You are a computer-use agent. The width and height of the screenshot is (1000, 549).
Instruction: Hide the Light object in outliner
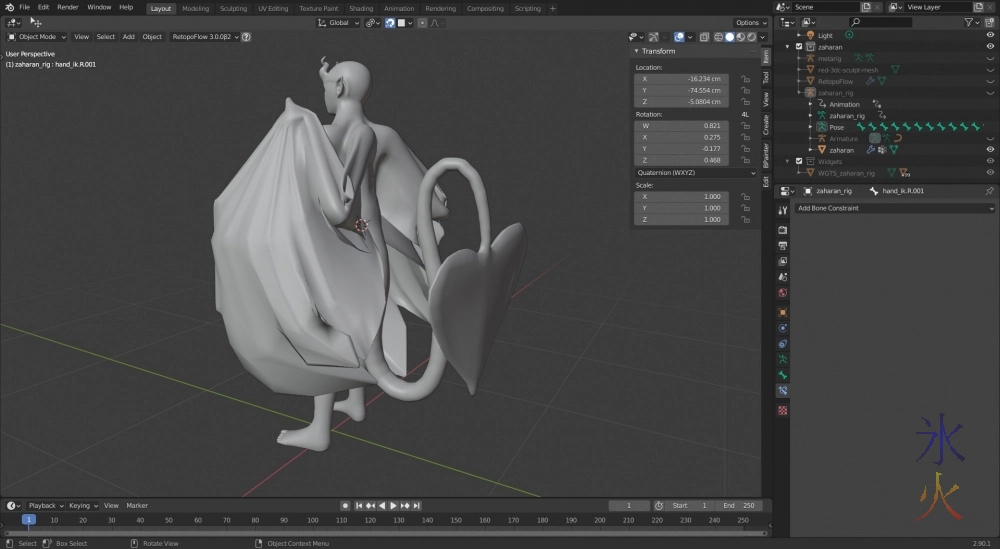[989, 35]
